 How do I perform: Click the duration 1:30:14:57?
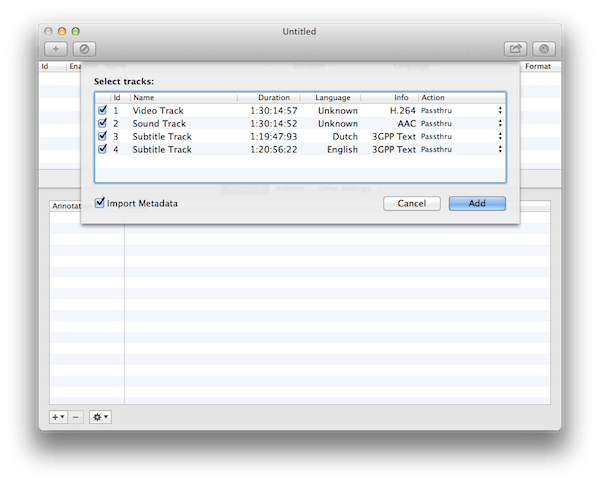point(274,111)
